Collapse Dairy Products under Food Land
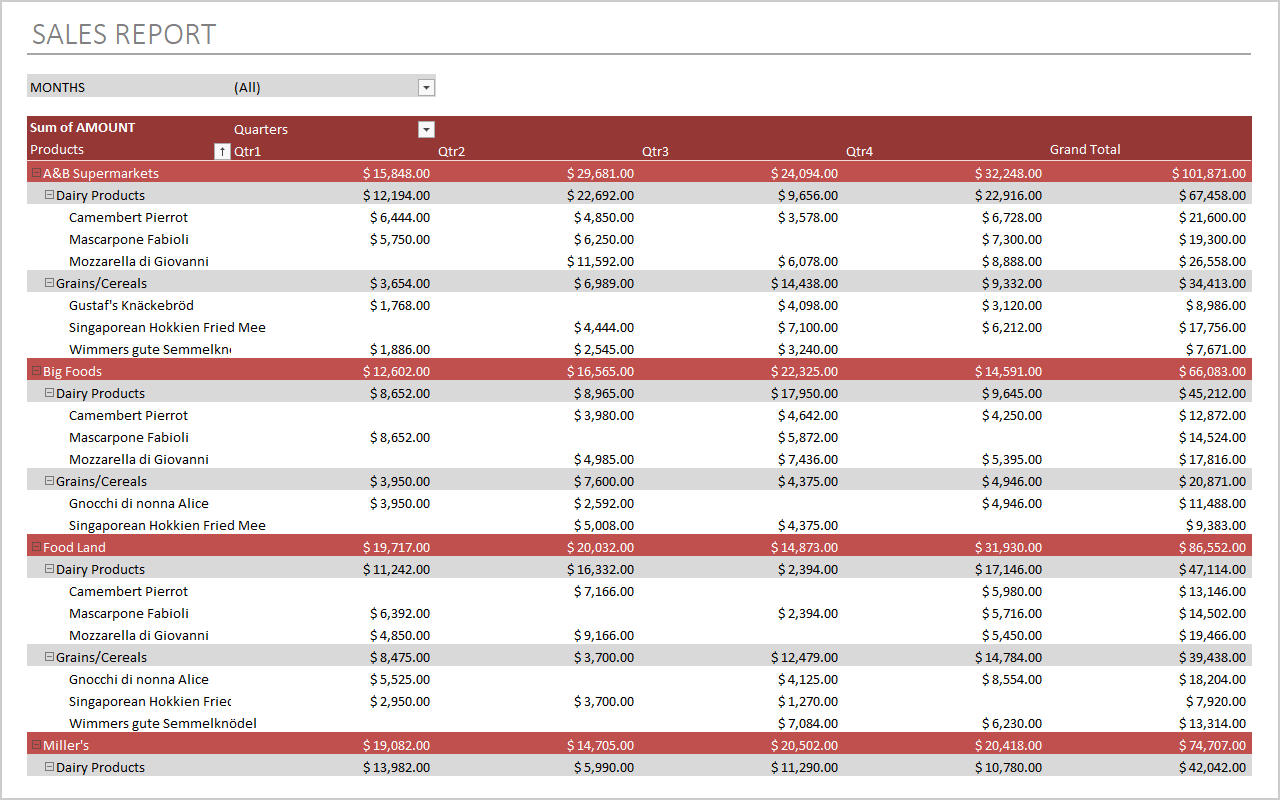 click(49, 569)
